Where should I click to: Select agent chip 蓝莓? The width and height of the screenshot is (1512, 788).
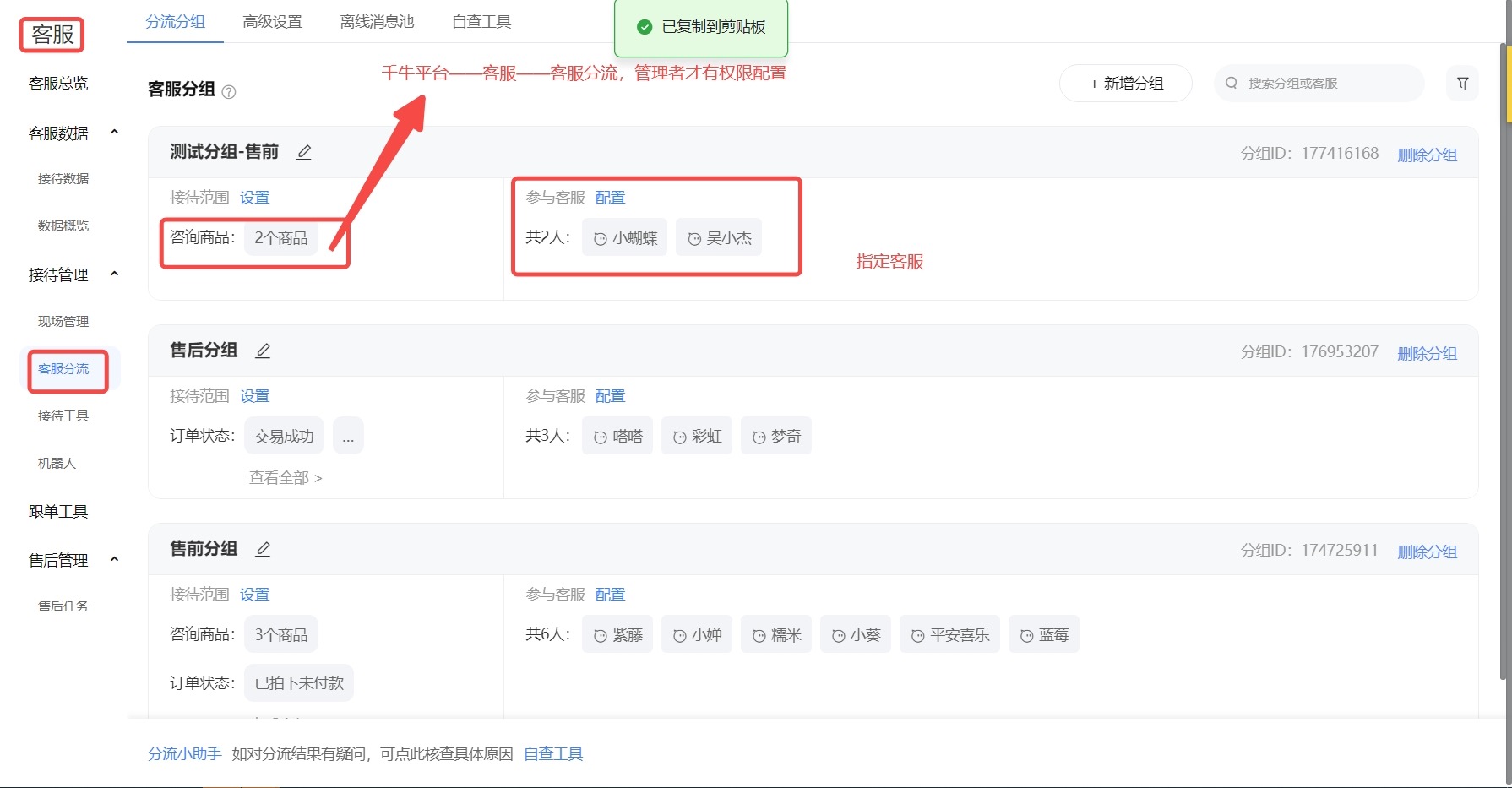(x=1044, y=634)
